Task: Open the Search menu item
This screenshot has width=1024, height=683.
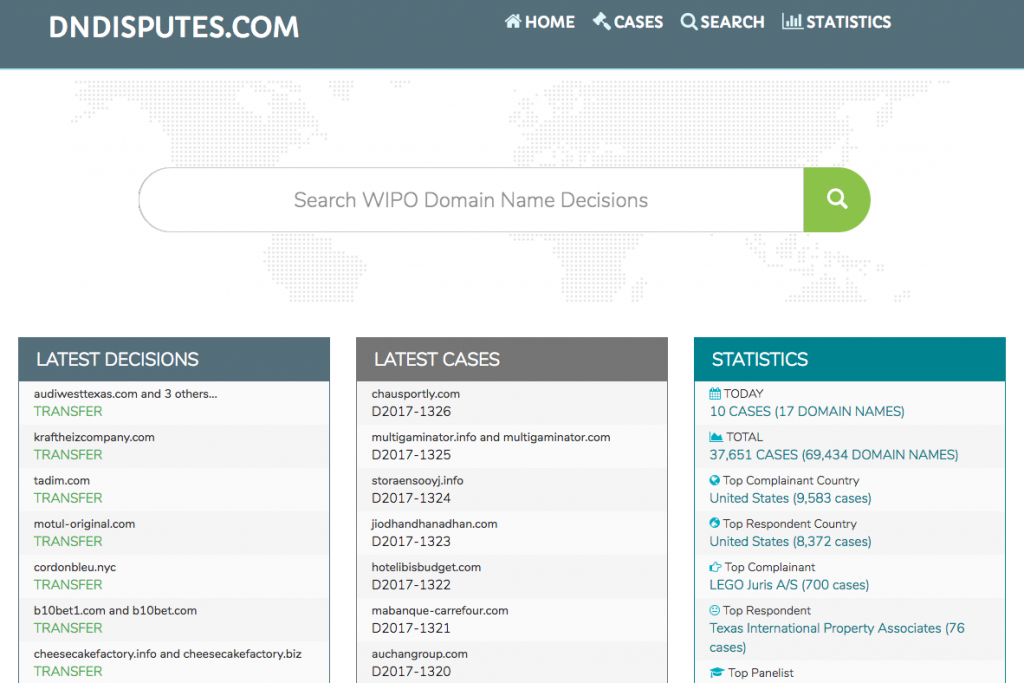Action: (722, 22)
